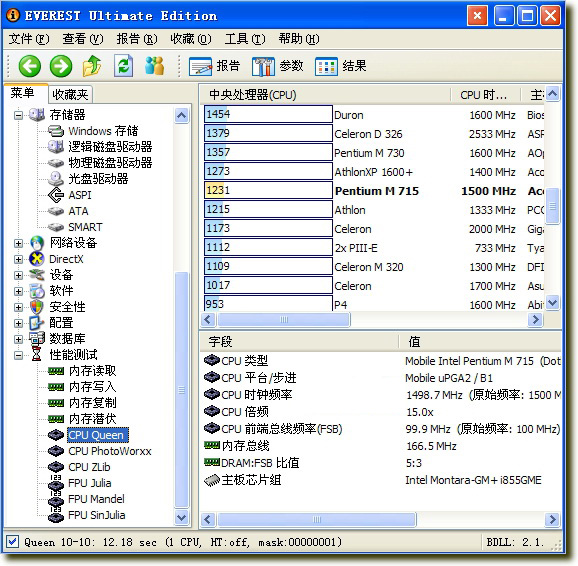This screenshot has width=578, height=566.
Task: Click the ATA drive icon
Action: point(56,211)
